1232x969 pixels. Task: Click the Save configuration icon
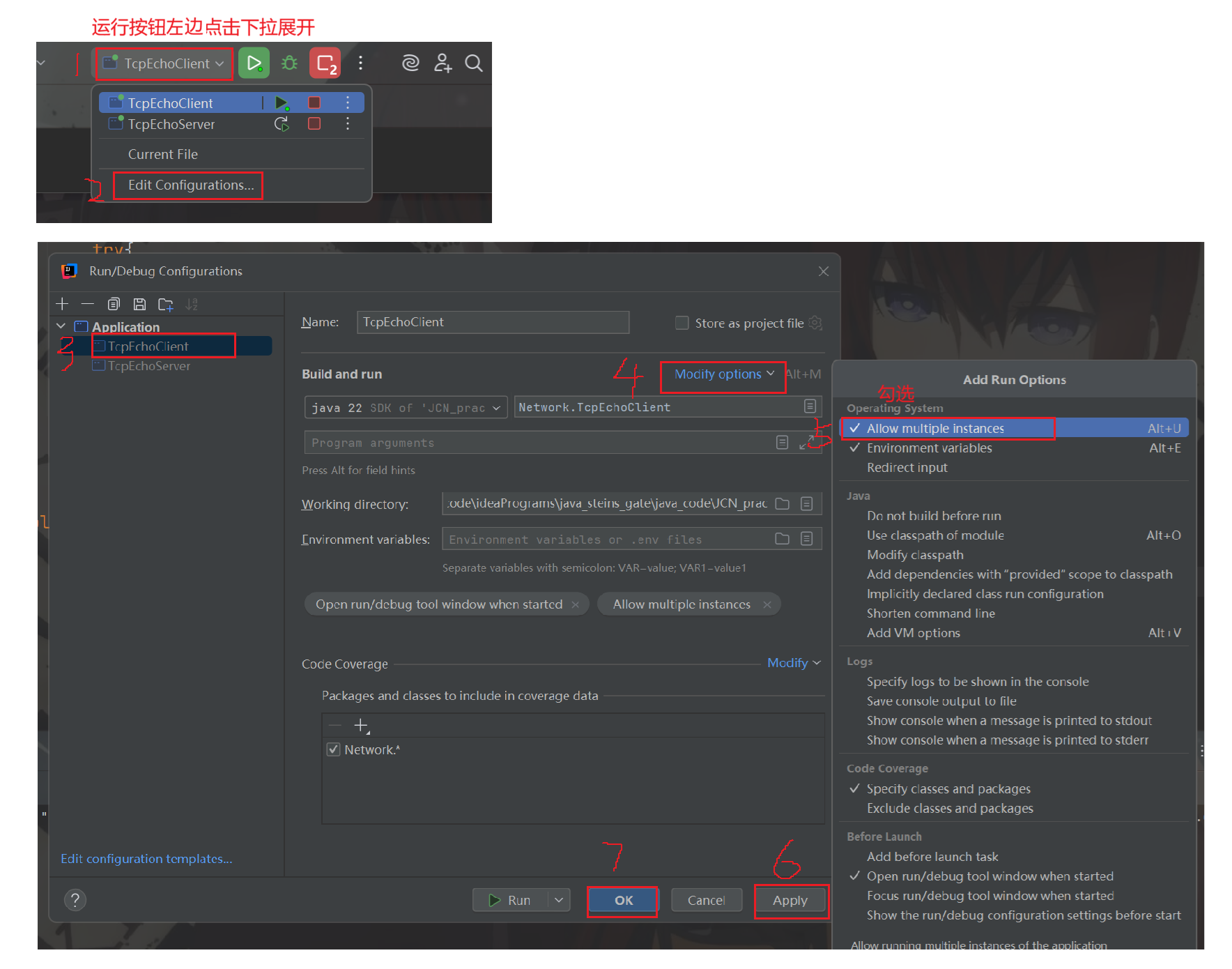pos(139,304)
